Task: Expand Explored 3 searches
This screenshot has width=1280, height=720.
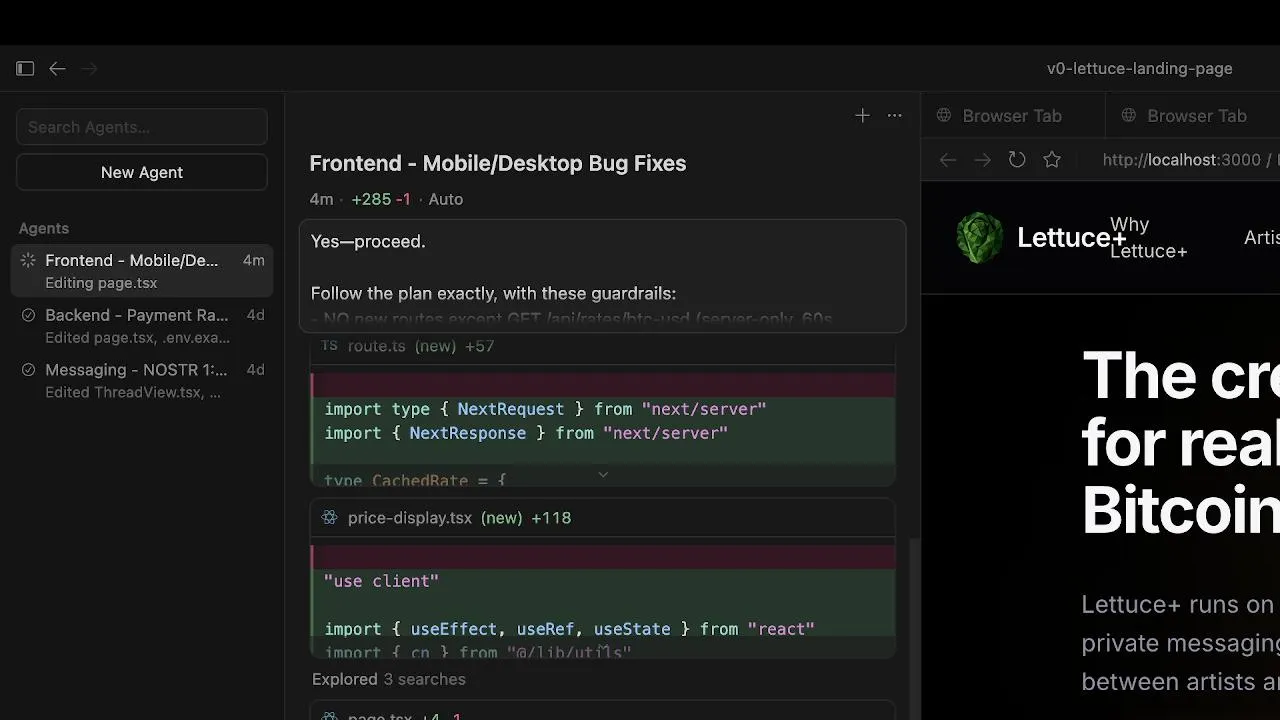Action: pyautogui.click(x=389, y=679)
